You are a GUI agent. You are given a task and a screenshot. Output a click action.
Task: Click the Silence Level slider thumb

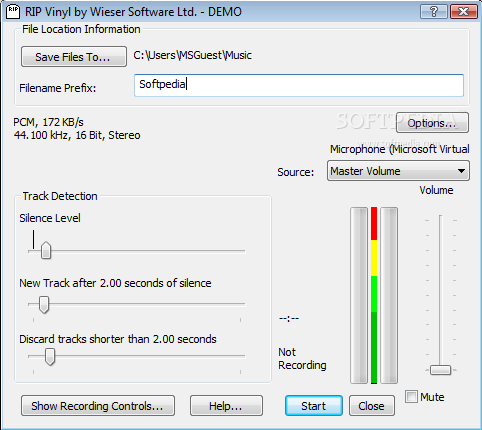[46, 250]
